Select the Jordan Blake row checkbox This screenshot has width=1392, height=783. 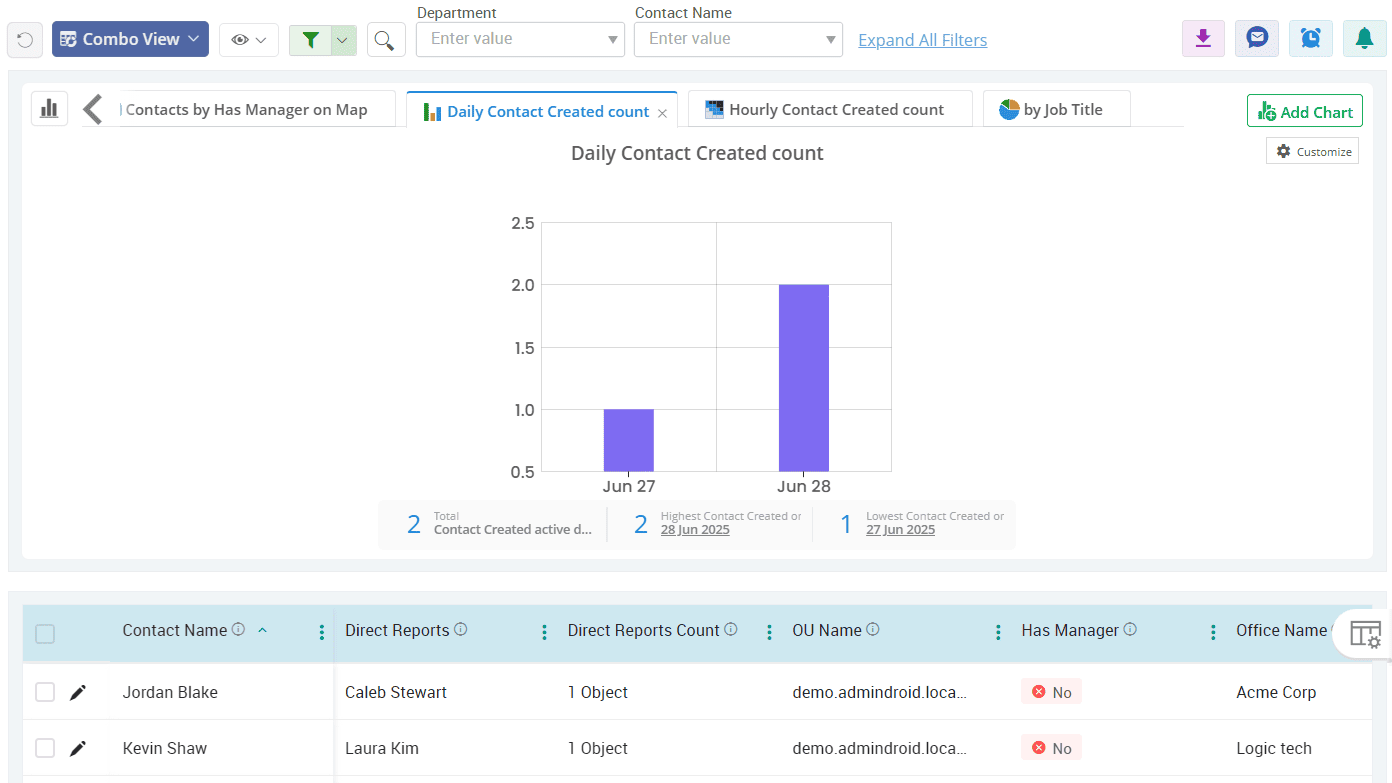(x=45, y=692)
